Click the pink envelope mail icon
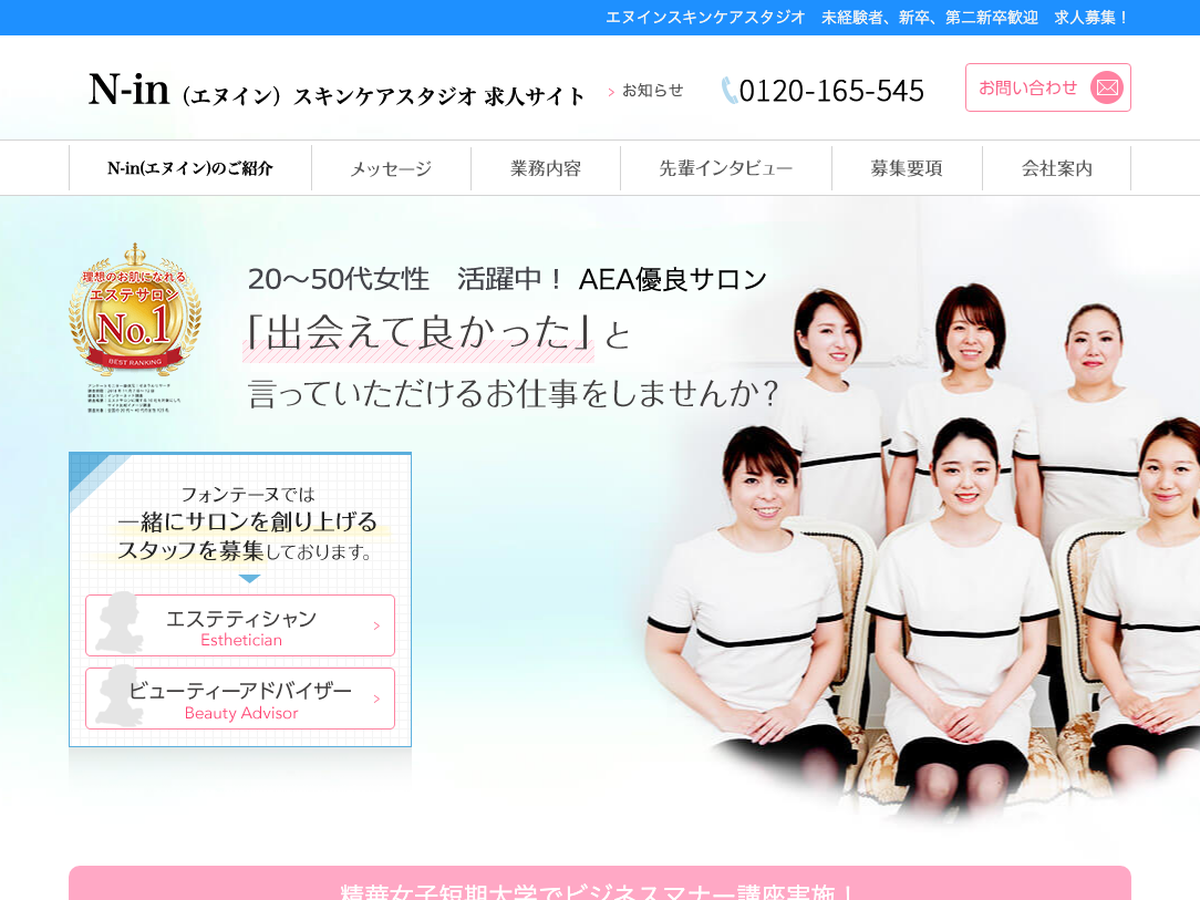 coord(1106,88)
